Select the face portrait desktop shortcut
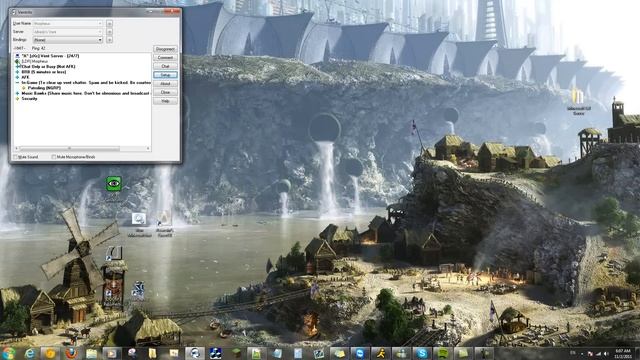This screenshot has width=640, height=360. (114, 287)
